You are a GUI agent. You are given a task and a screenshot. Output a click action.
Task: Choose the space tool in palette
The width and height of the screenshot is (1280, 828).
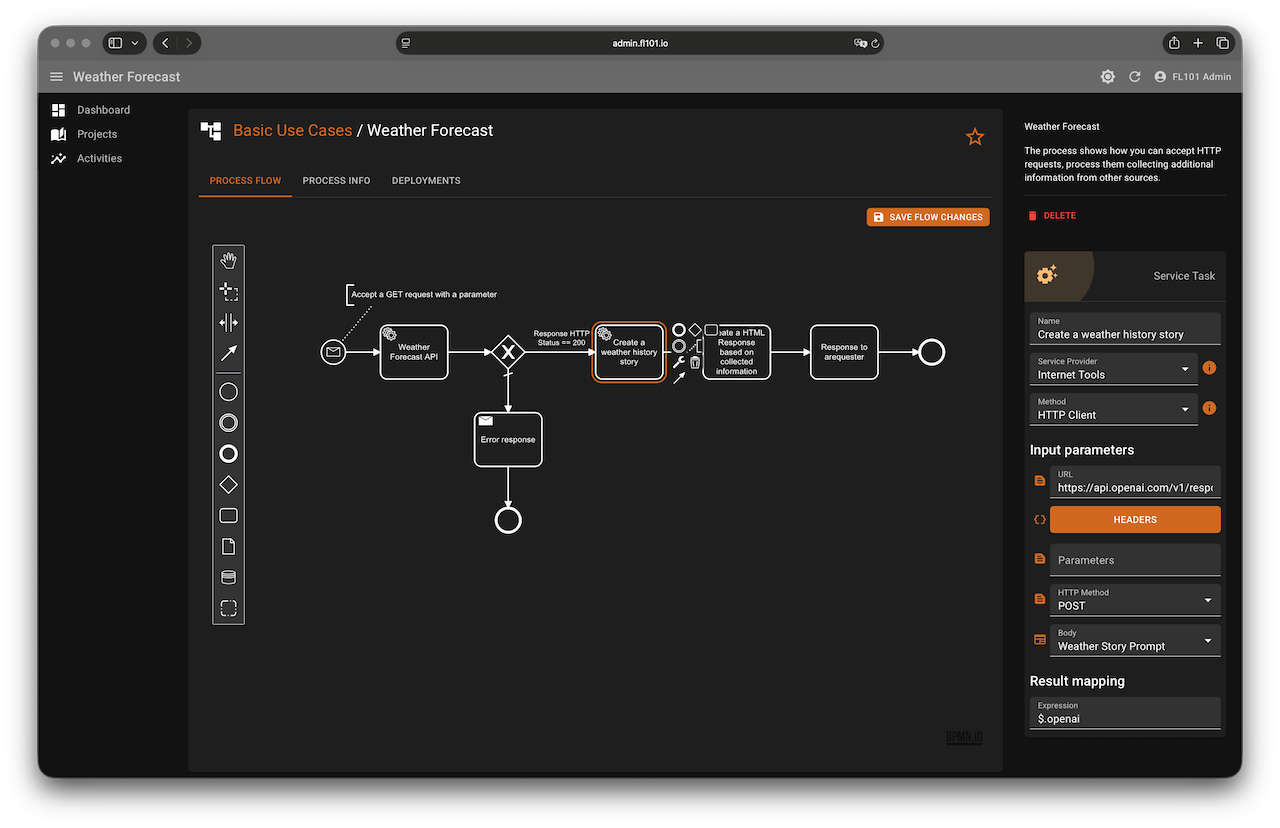pyautogui.click(x=228, y=323)
